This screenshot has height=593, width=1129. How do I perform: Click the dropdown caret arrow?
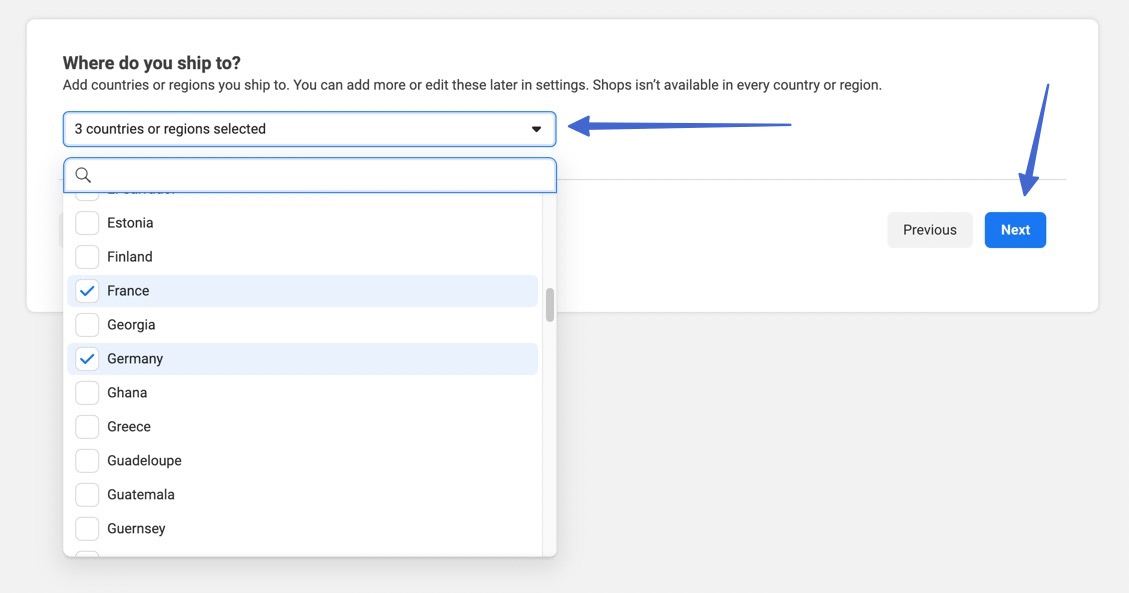click(x=536, y=129)
